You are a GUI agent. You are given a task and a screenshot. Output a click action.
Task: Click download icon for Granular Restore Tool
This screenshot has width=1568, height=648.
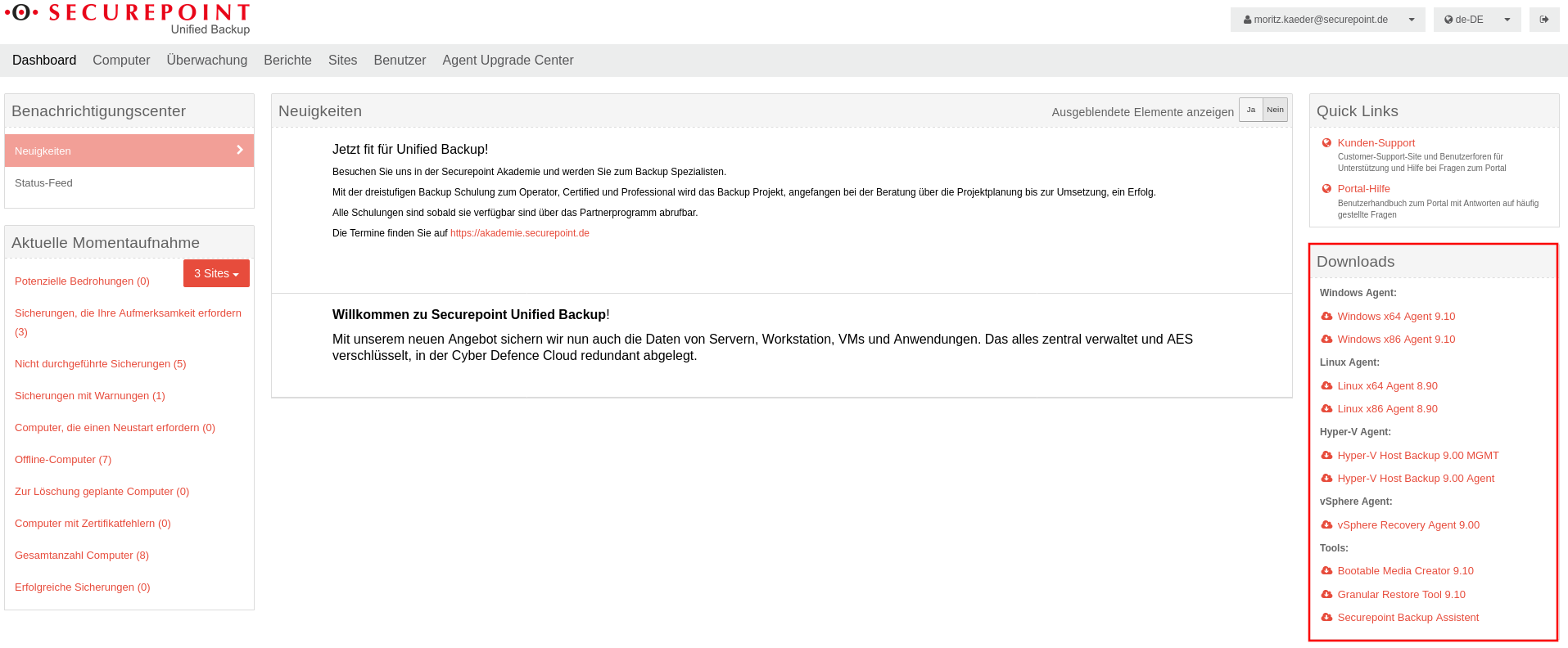coord(1326,594)
